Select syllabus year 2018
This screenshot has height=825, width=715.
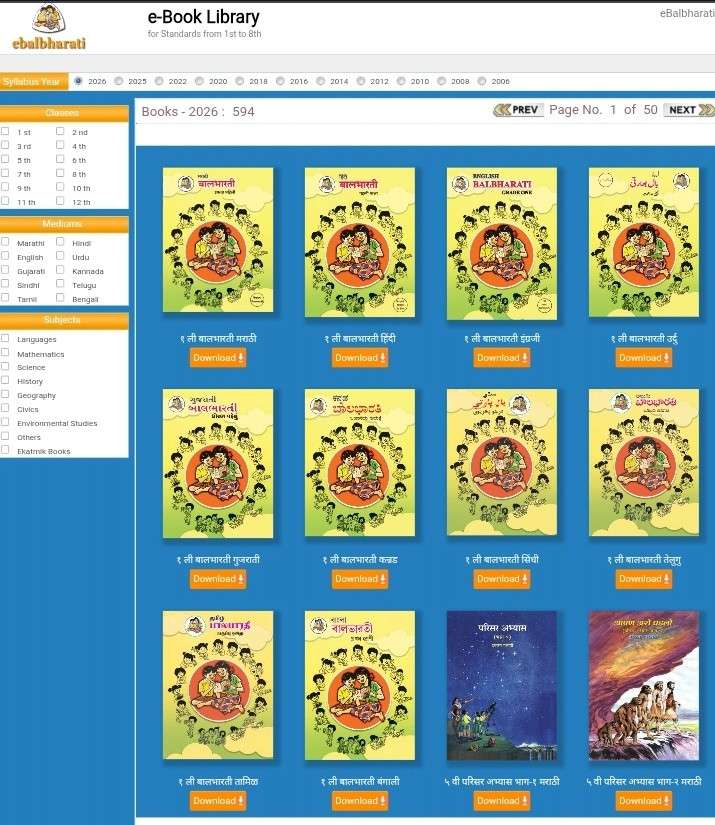pos(239,81)
